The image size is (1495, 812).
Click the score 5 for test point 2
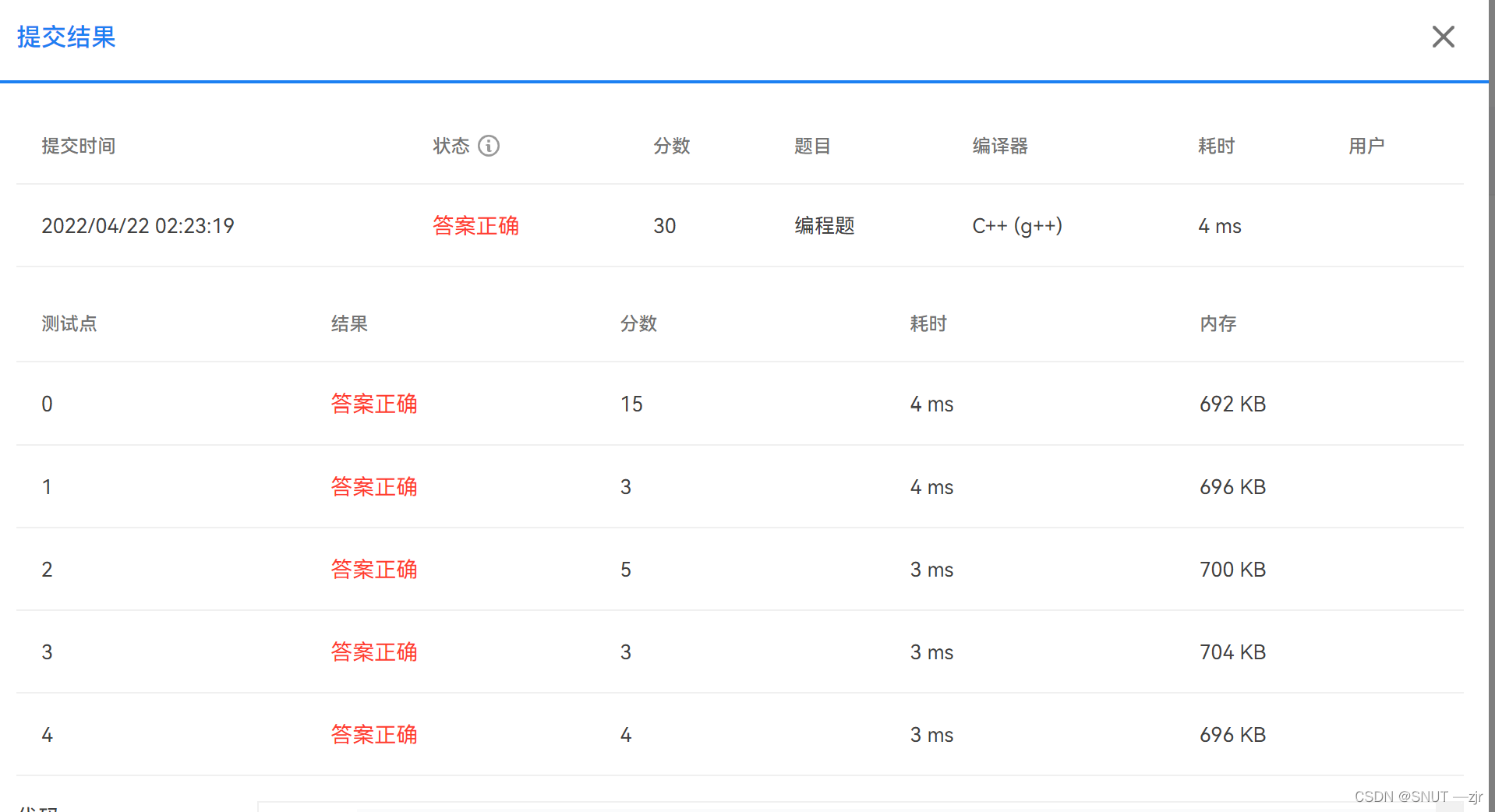click(626, 569)
